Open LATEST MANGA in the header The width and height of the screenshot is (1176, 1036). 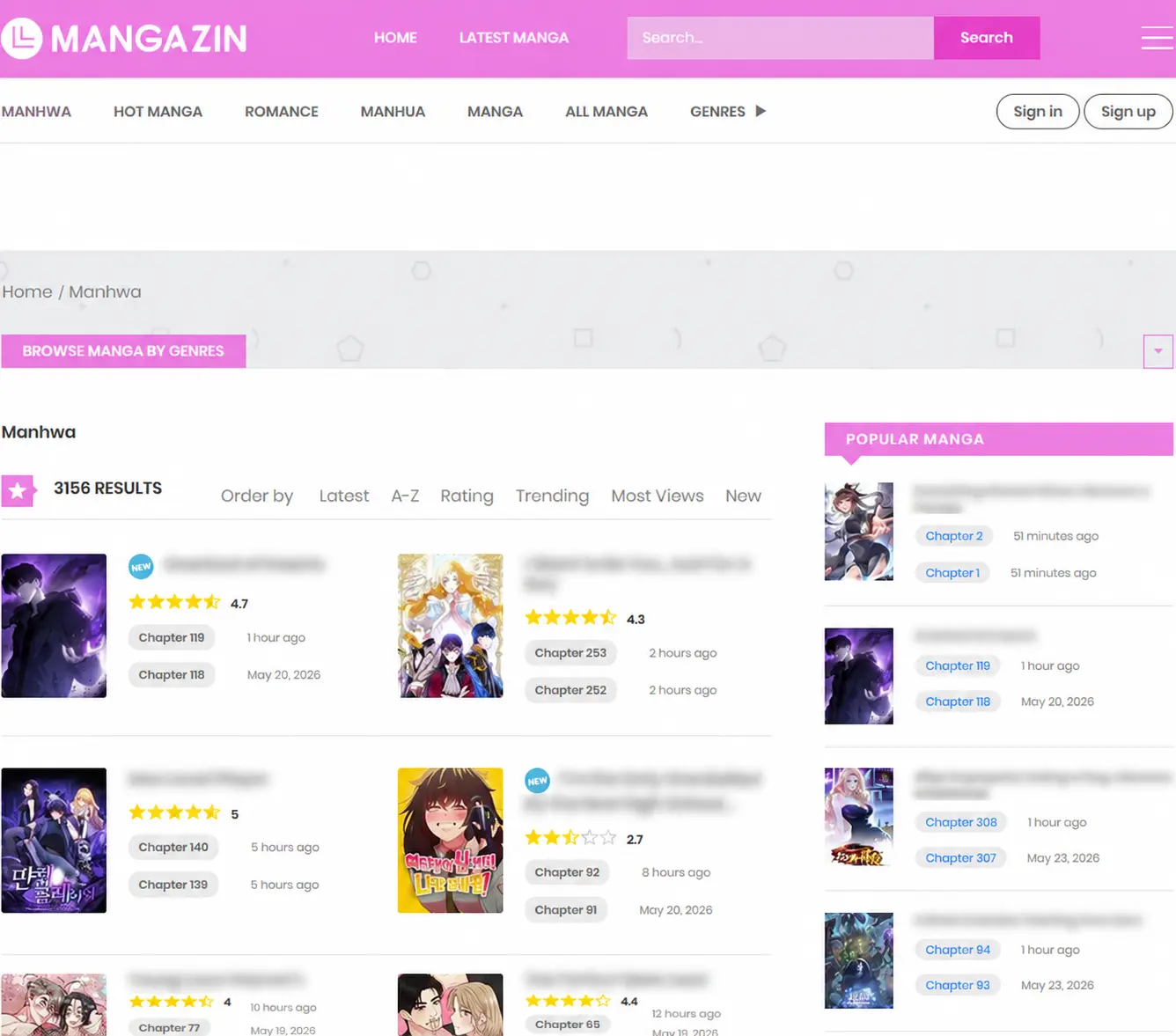[x=514, y=38]
